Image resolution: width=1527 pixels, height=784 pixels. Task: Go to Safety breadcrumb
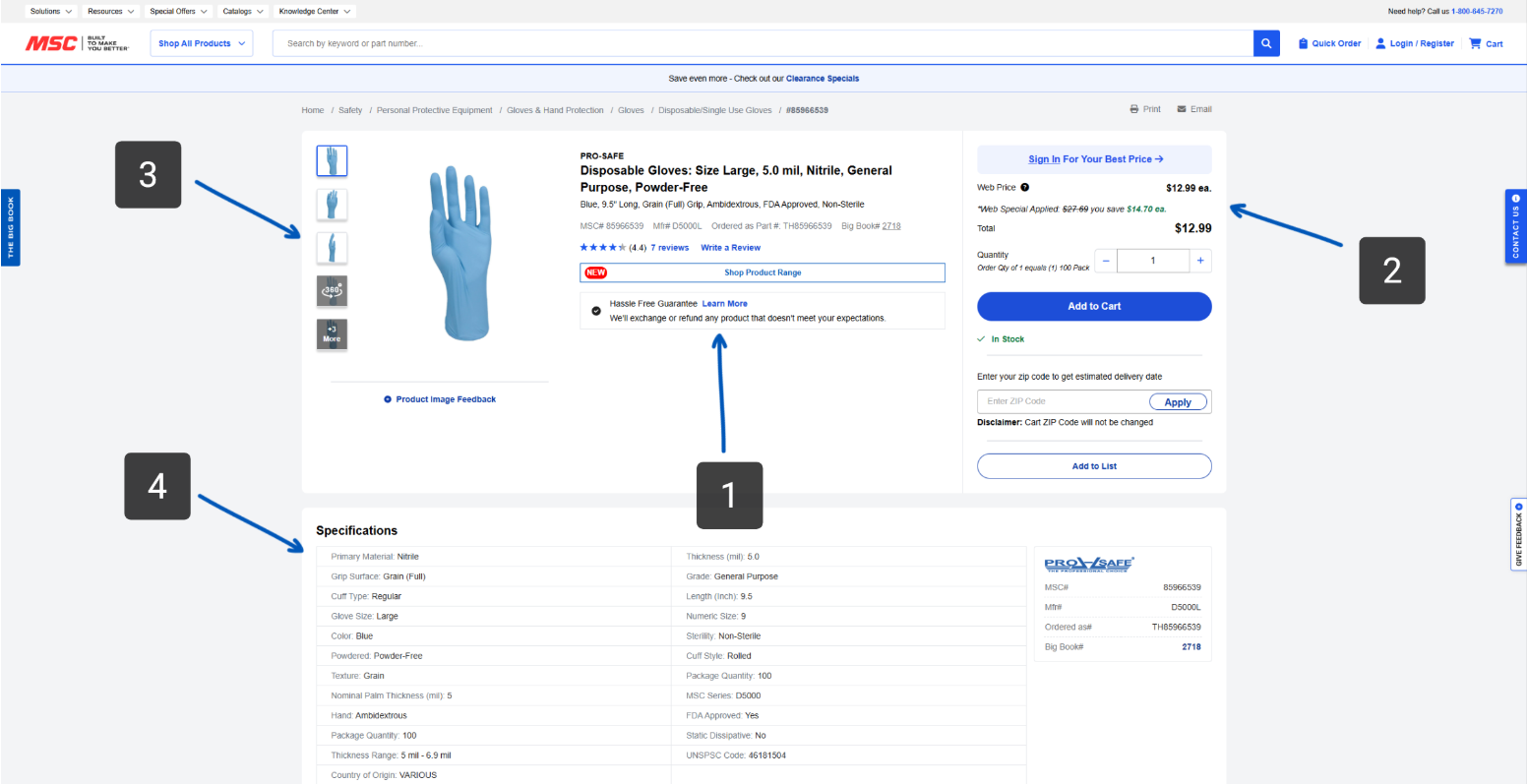click(x=350, y=110)
